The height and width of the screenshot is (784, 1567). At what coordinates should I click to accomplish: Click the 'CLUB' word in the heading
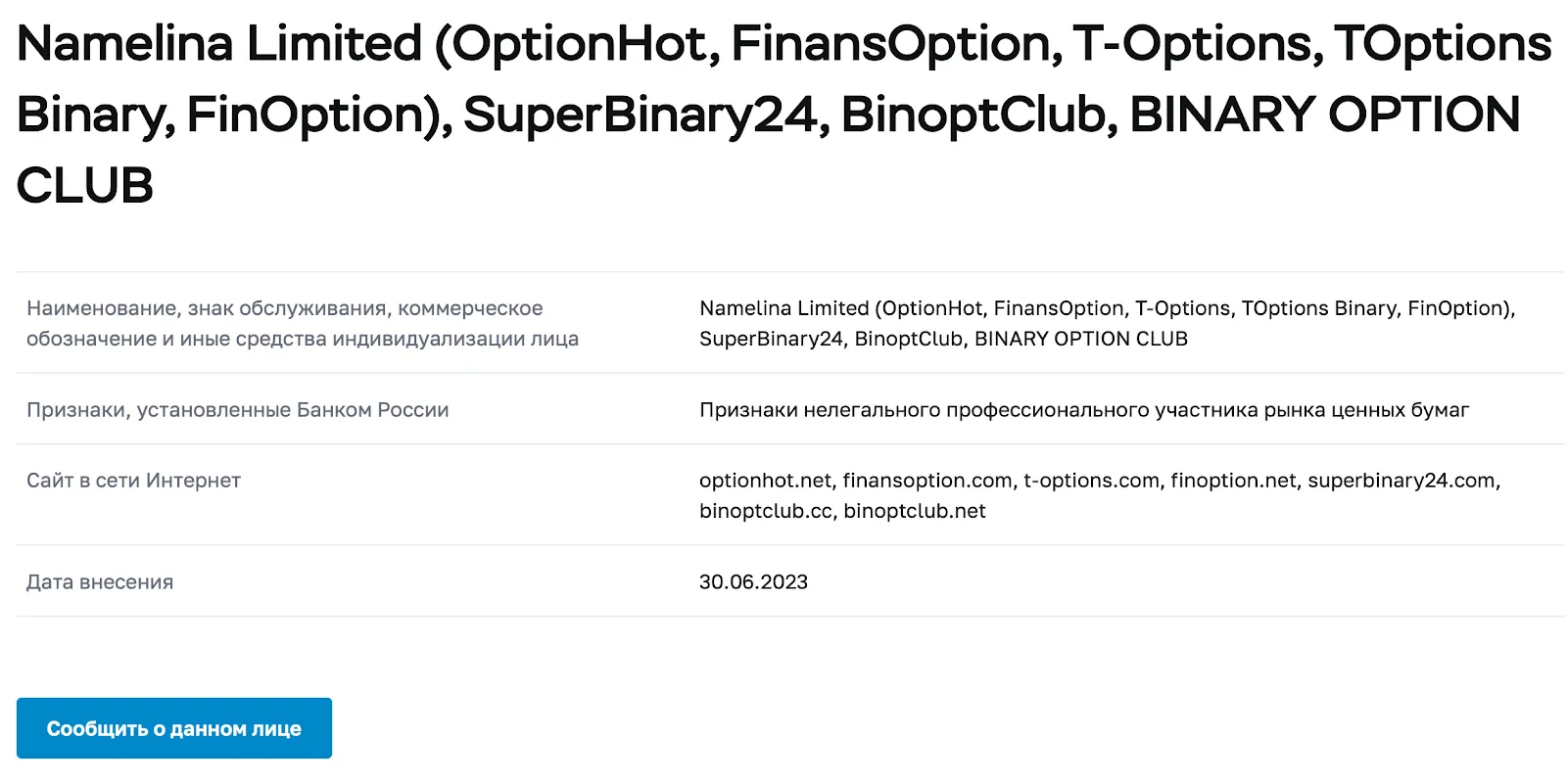[85, 186]
